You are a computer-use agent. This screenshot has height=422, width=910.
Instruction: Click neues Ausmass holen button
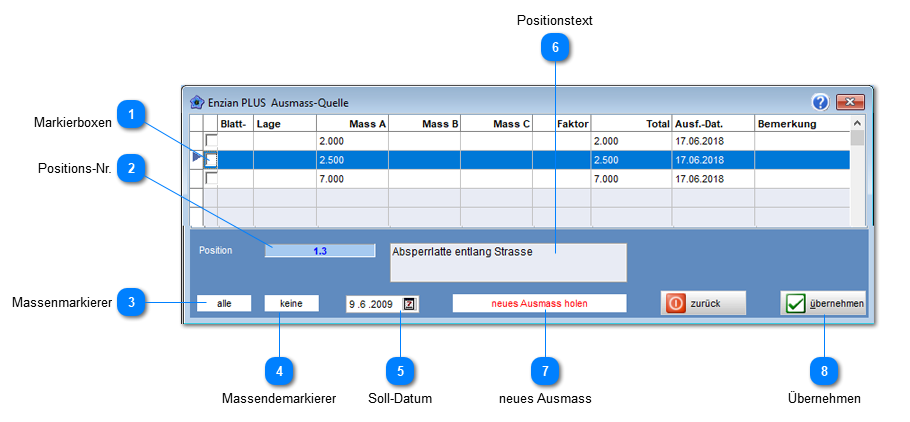click(539, 304)
